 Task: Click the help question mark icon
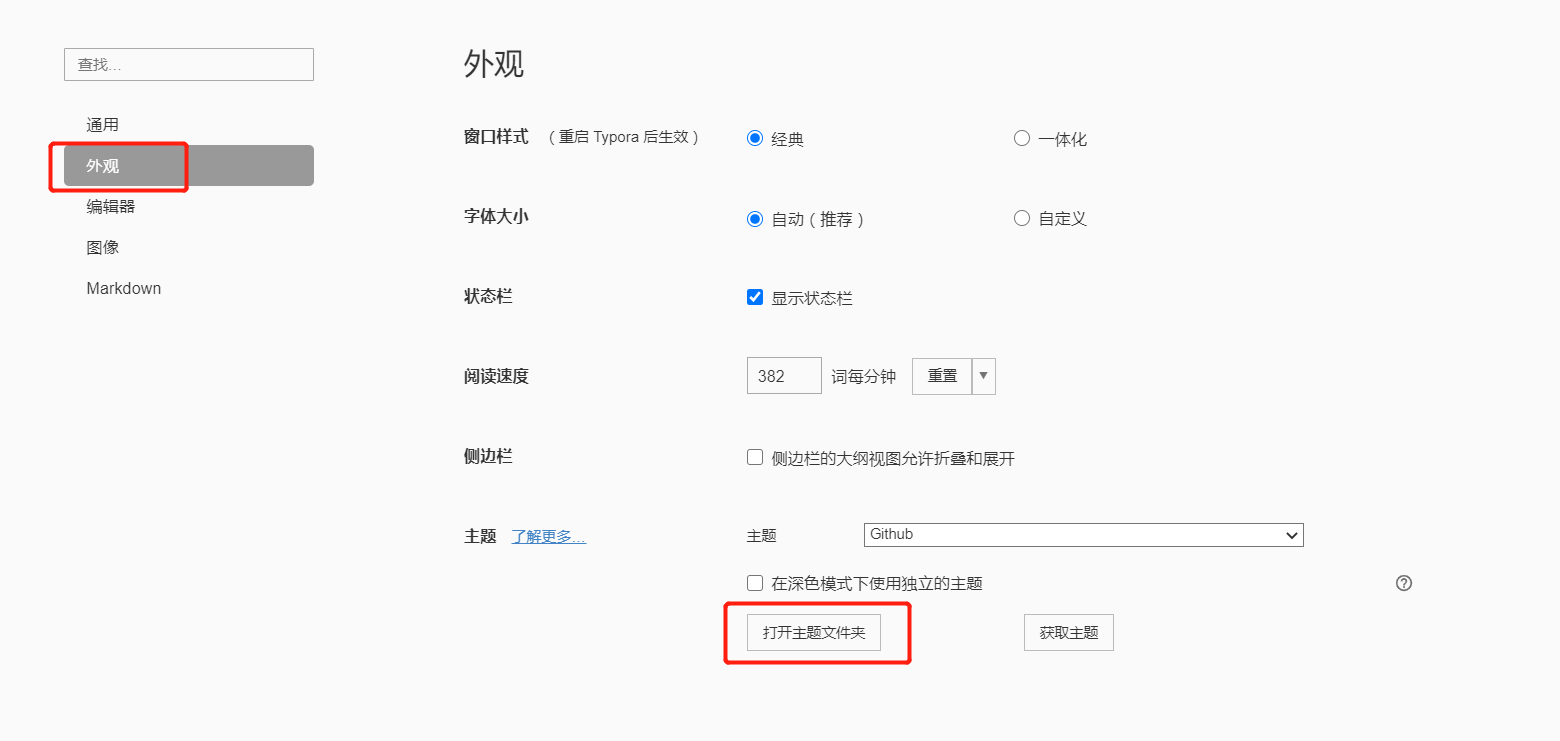pos(1403,583)
